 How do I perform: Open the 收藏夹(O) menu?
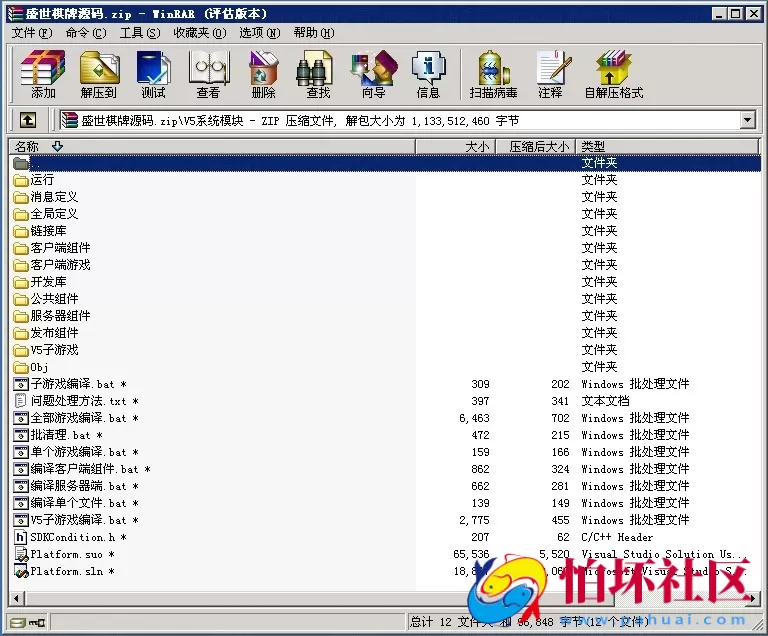pyautogui.click(x=200, y=33)
